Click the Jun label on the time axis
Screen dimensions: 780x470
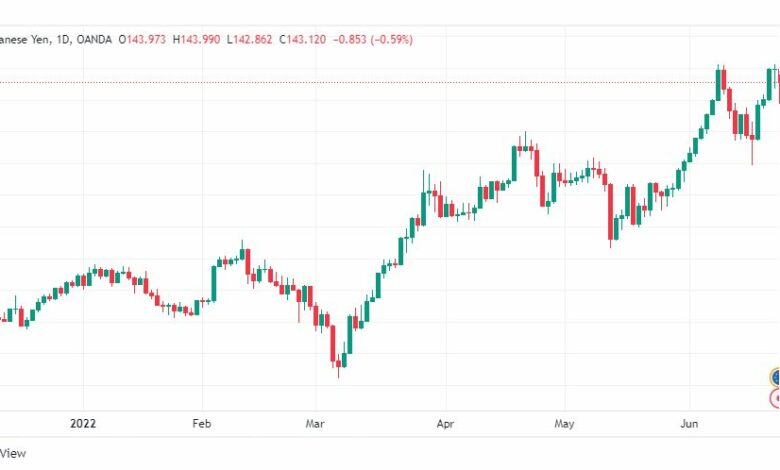[x=689, y=424]
